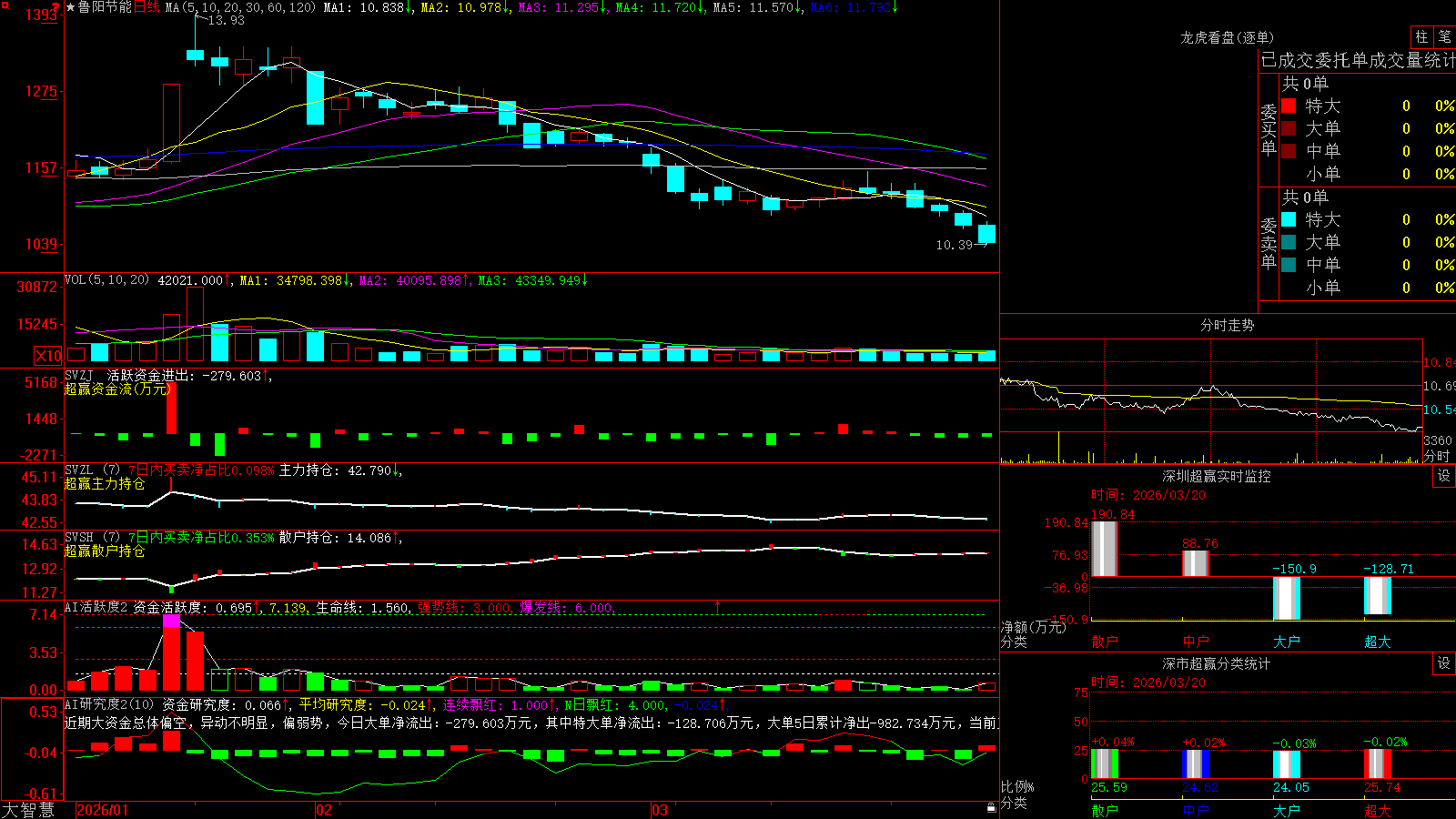Click the yellow MA2: 10.978 value
The height and width of the screenshot is (819, 1456).
(x=465, y=7)
